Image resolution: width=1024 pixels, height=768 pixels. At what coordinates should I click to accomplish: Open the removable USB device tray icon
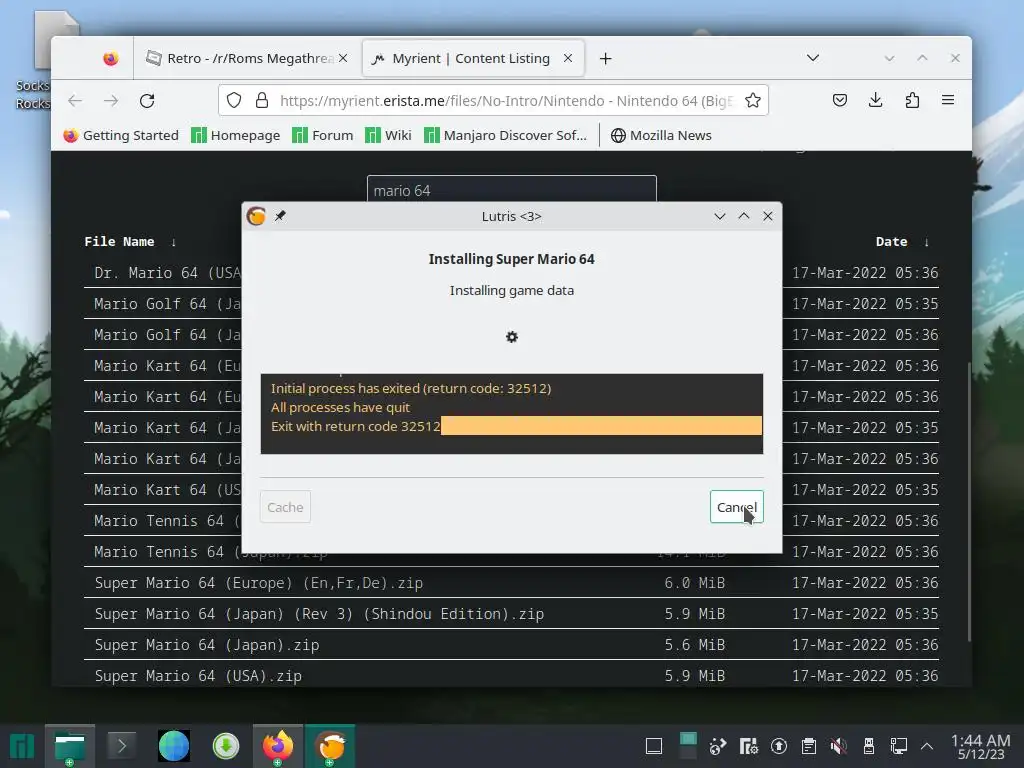[x=869, y=746]
